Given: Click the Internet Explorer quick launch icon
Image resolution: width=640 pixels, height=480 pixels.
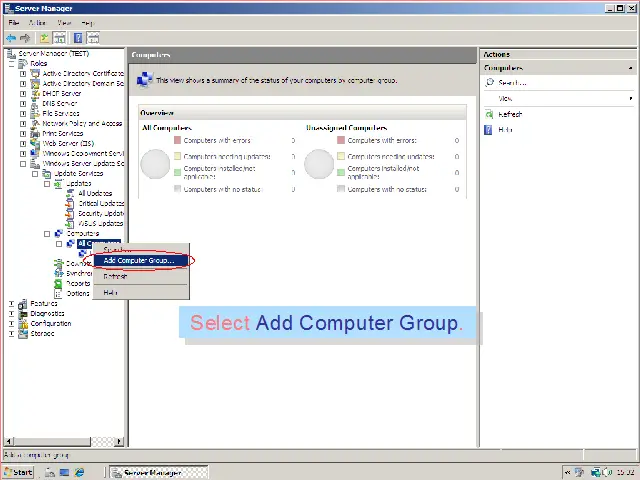Looking at the screenshot, I should tap(79, 472).
